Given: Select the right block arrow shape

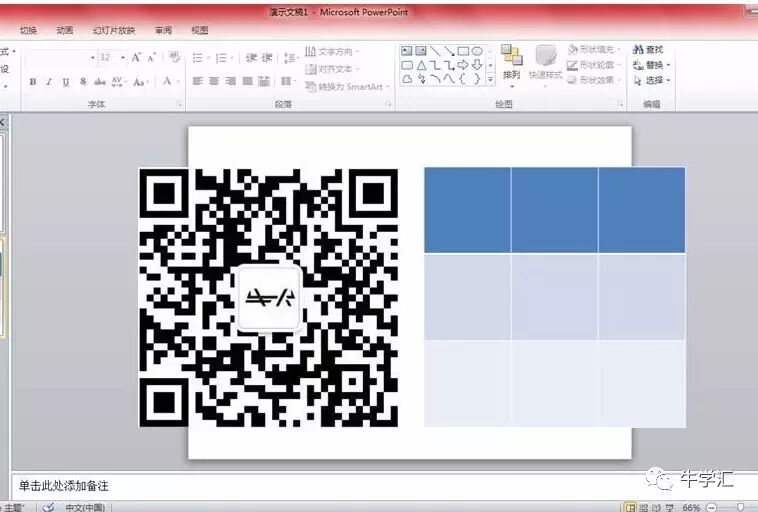Looking at the screenshot, I should click(463, 65).
